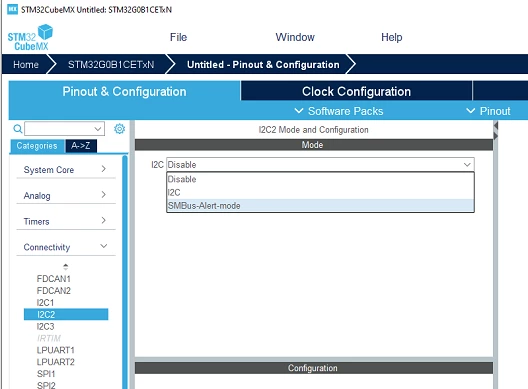Expand panel using right arrow at right edge
Viewport: 528px width, 389px height.
click(496, 136)
